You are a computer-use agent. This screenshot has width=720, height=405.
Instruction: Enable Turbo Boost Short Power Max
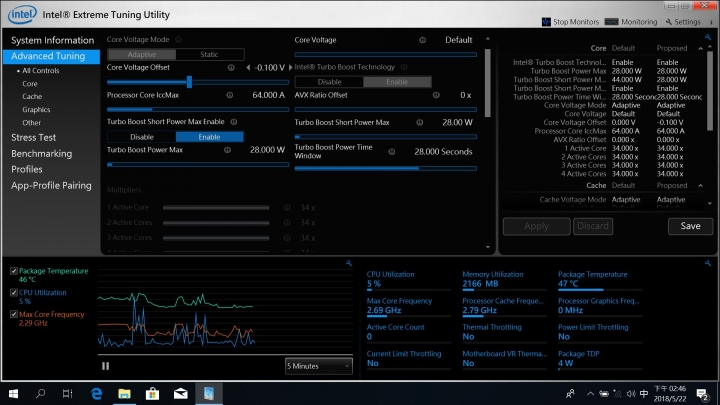[209, 137]
